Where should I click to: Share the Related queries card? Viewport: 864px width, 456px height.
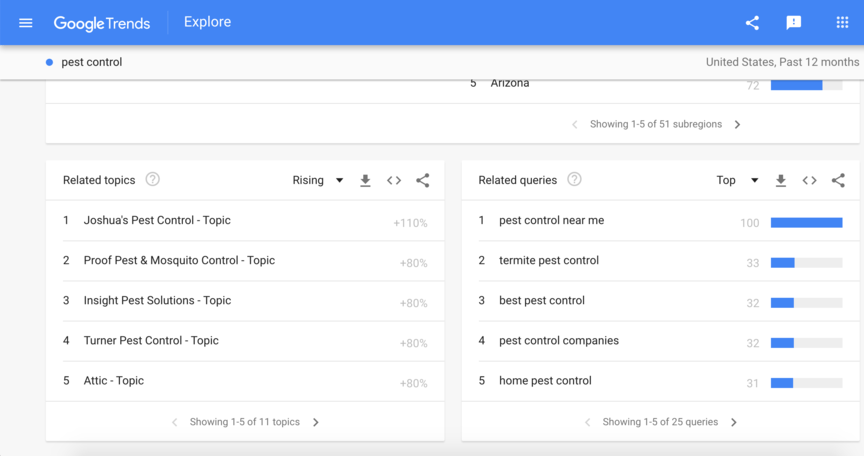point(838,181)
